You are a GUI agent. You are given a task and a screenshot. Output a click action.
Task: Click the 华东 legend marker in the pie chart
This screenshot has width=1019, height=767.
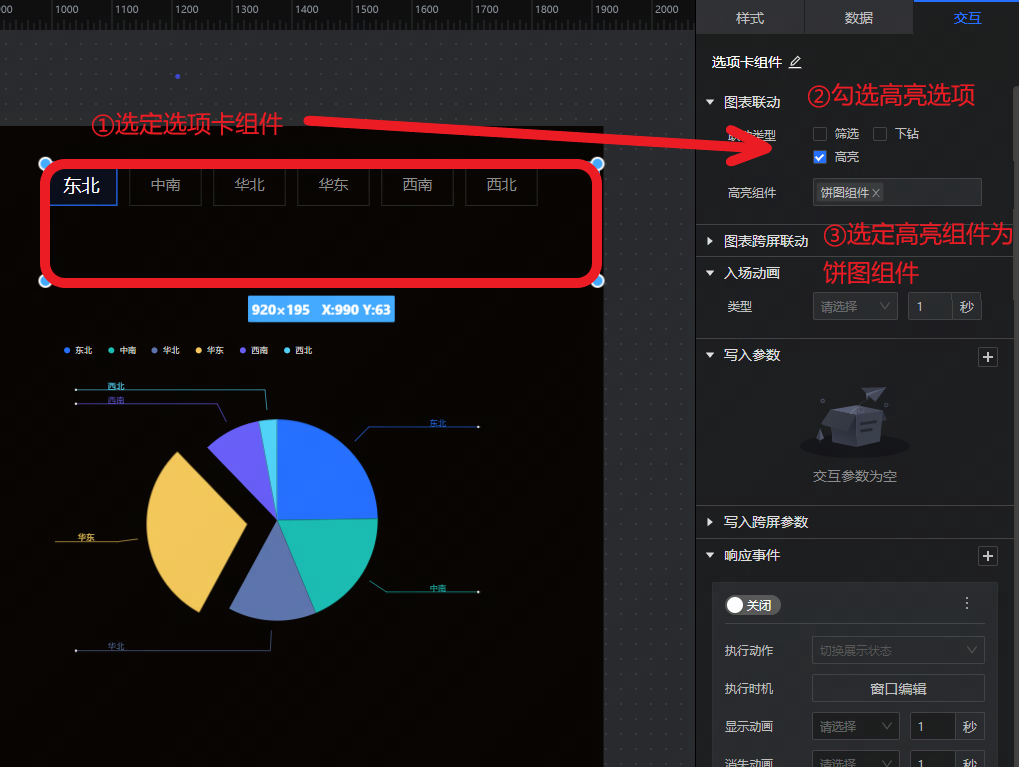point(199,351)
